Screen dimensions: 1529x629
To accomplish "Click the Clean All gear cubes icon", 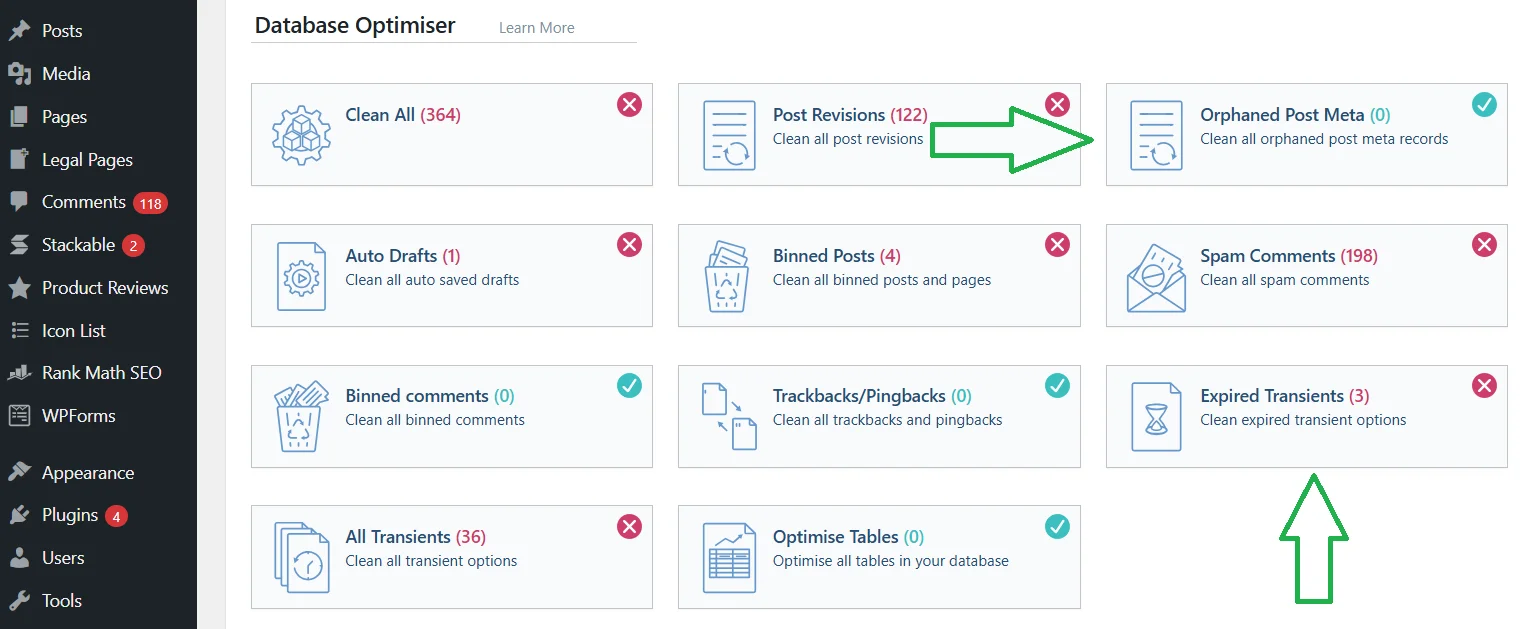I will pyautogui.click(x=301, y=135).
